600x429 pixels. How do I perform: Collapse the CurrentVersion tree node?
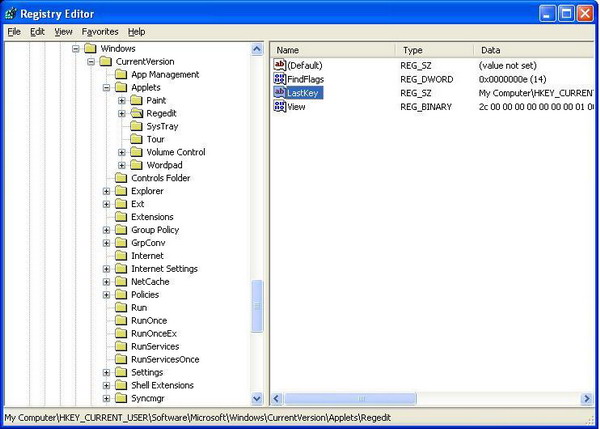click(x=91, y=62)
